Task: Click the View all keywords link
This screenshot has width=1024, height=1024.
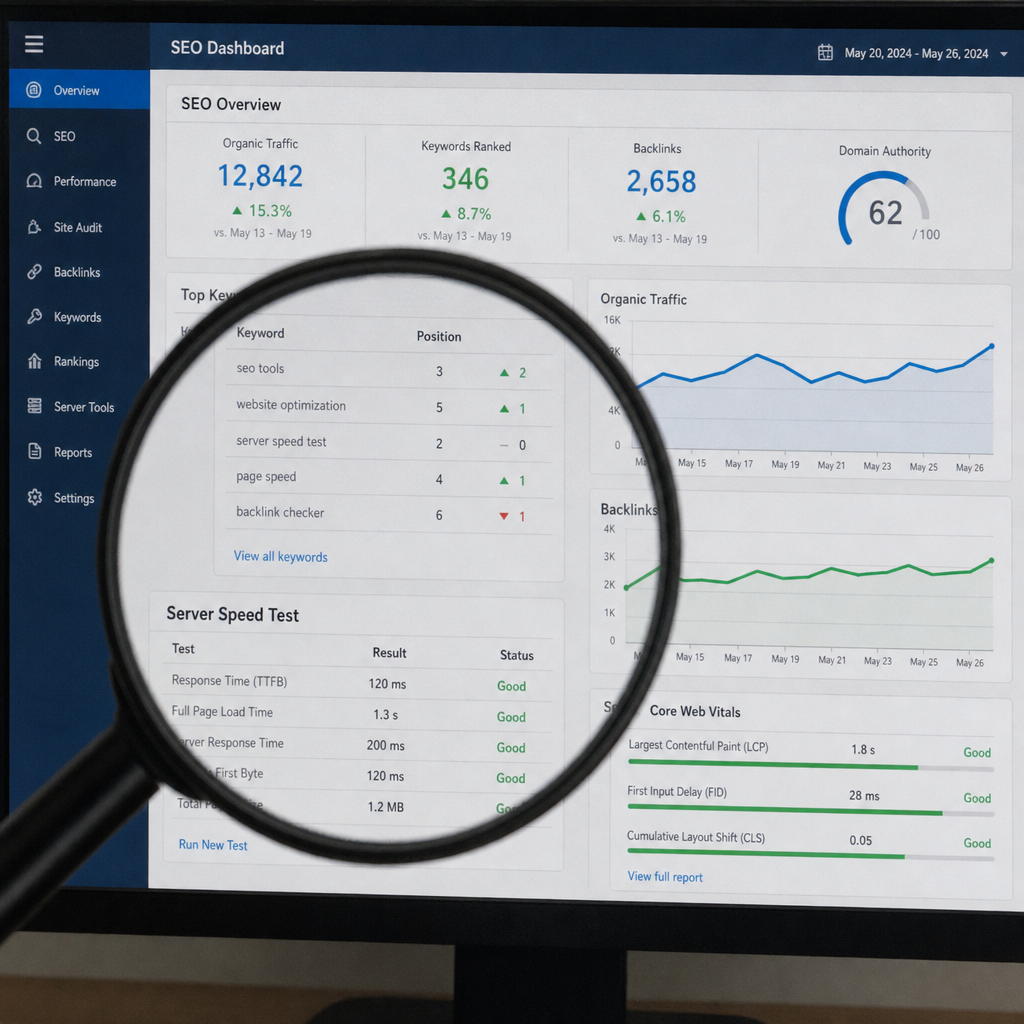Action: click(x=281, y=556)
